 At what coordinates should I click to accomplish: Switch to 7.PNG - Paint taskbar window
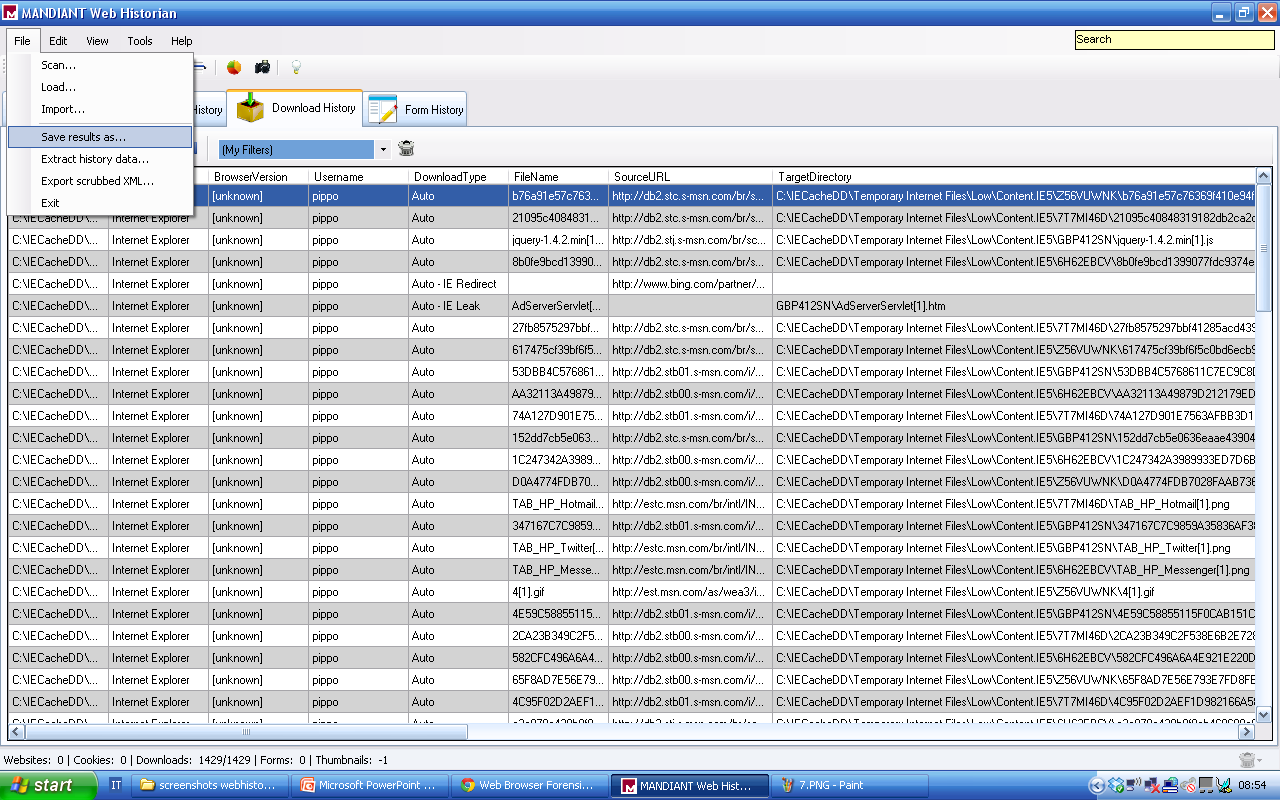[848, 786]
